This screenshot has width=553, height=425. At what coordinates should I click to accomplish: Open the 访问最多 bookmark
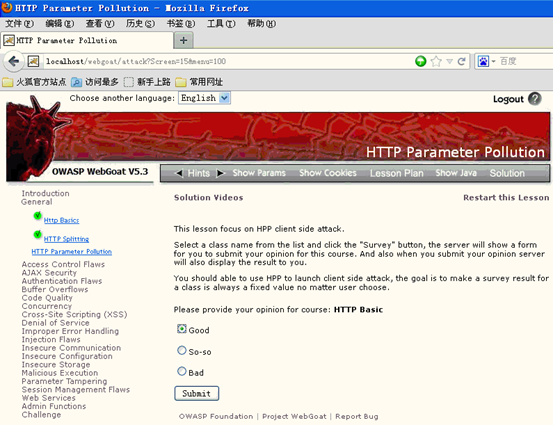pyautogui.click(x=95, y=82)
